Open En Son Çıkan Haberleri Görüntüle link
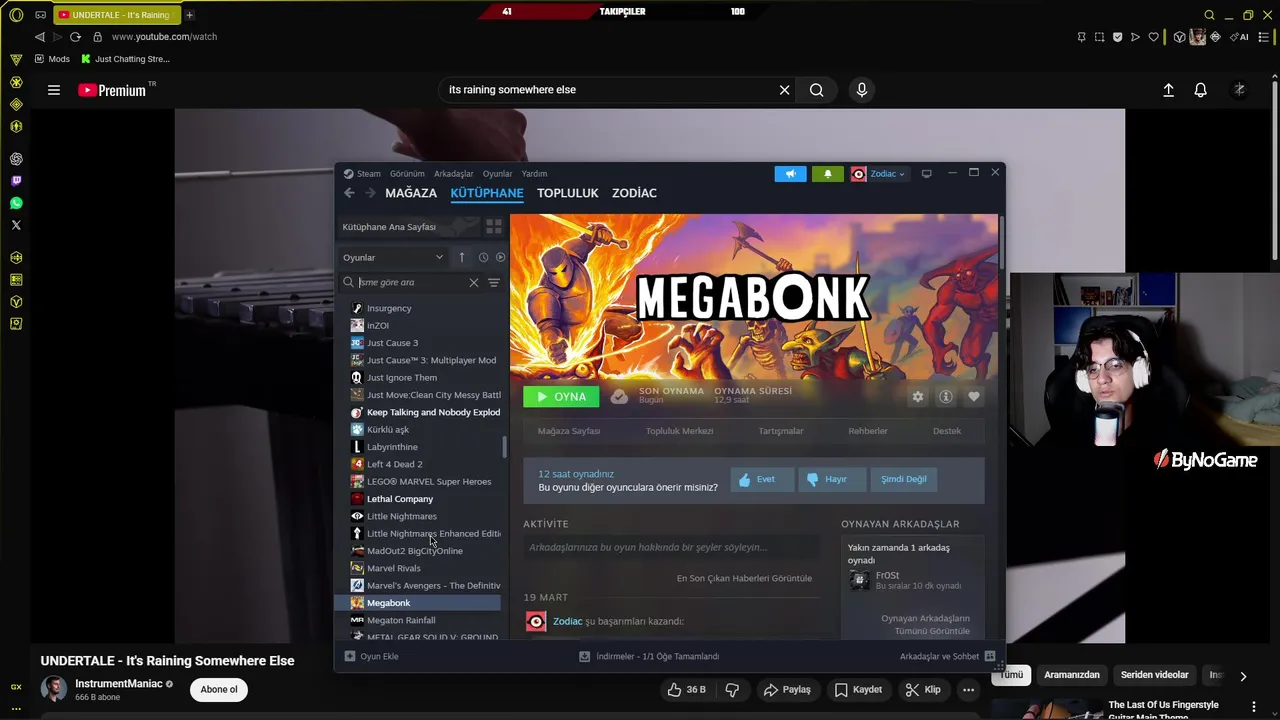 [x=744, y=578]
